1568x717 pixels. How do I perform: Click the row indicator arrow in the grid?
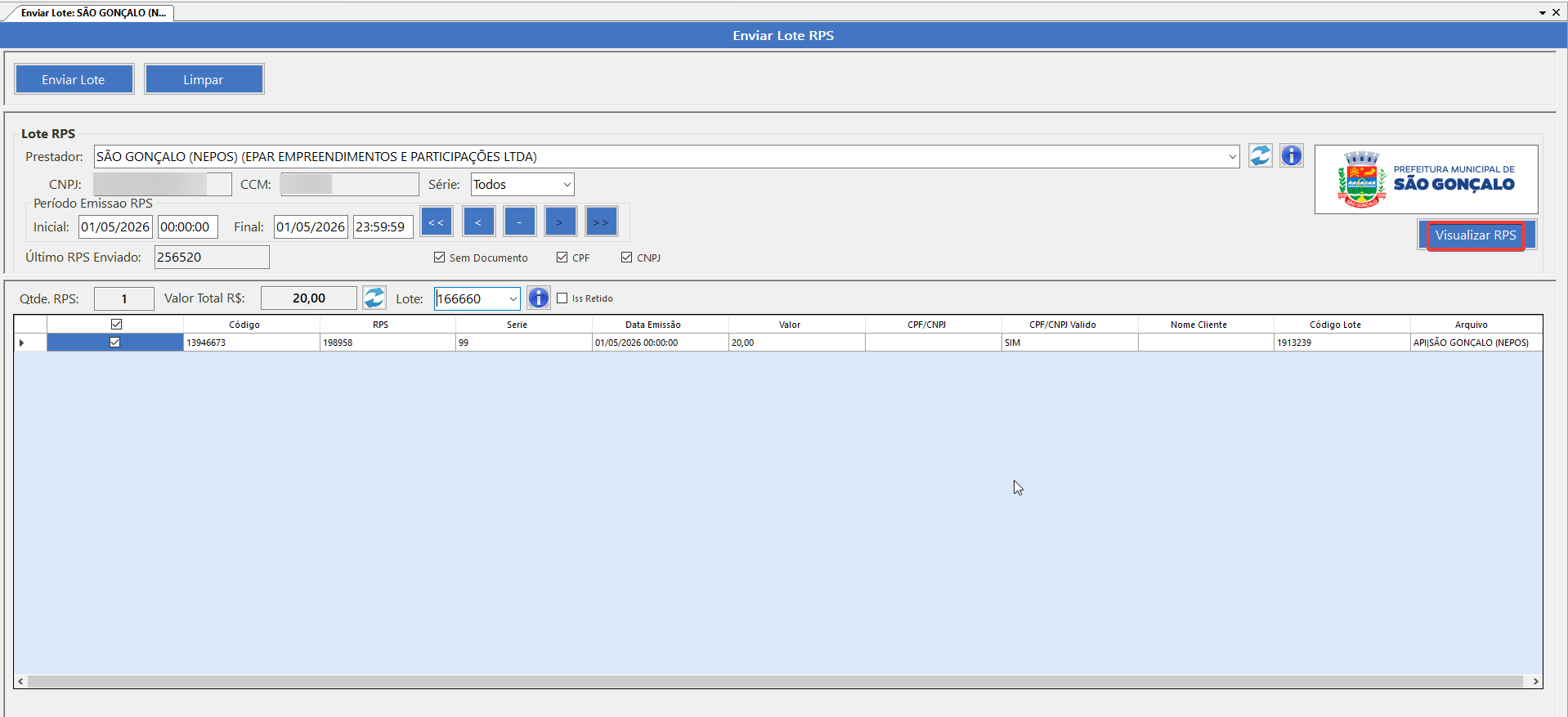(x=22, y=343)
